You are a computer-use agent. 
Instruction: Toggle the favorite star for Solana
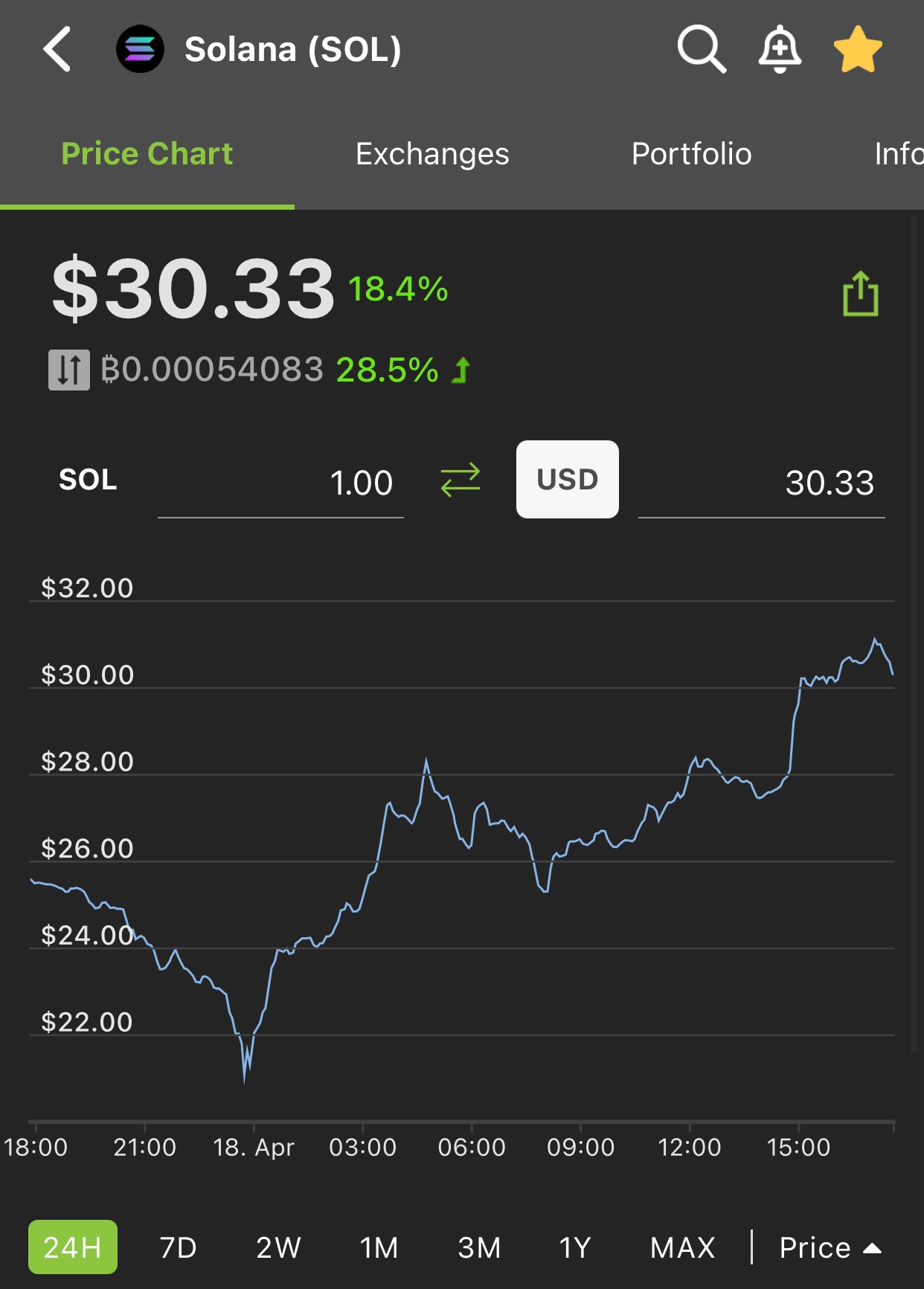858,49
